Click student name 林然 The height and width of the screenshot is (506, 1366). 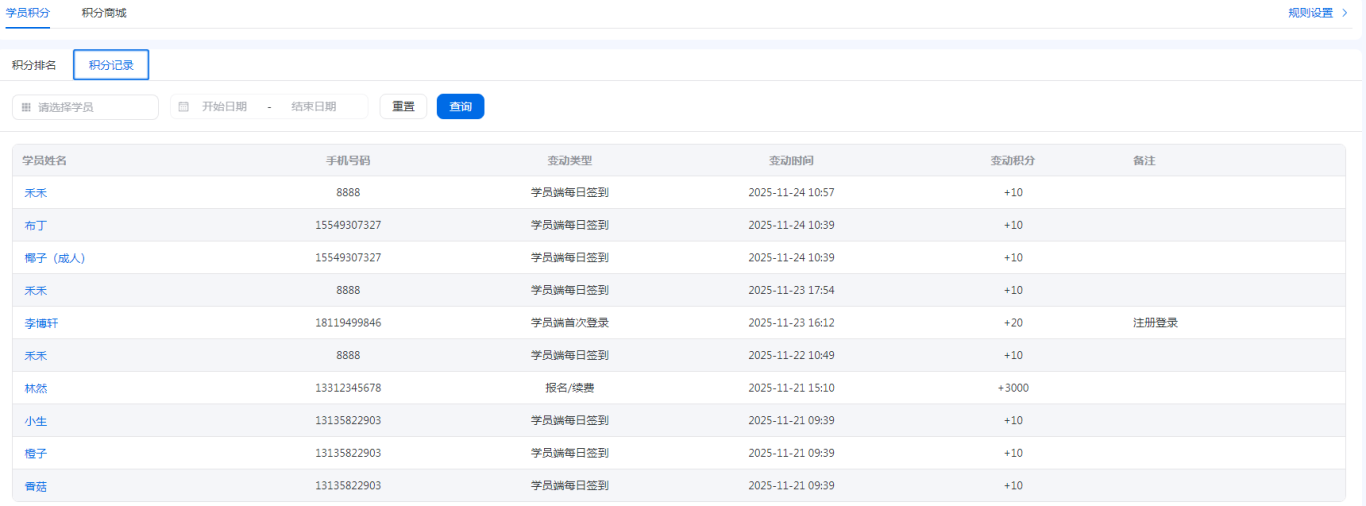pos(35,388)
